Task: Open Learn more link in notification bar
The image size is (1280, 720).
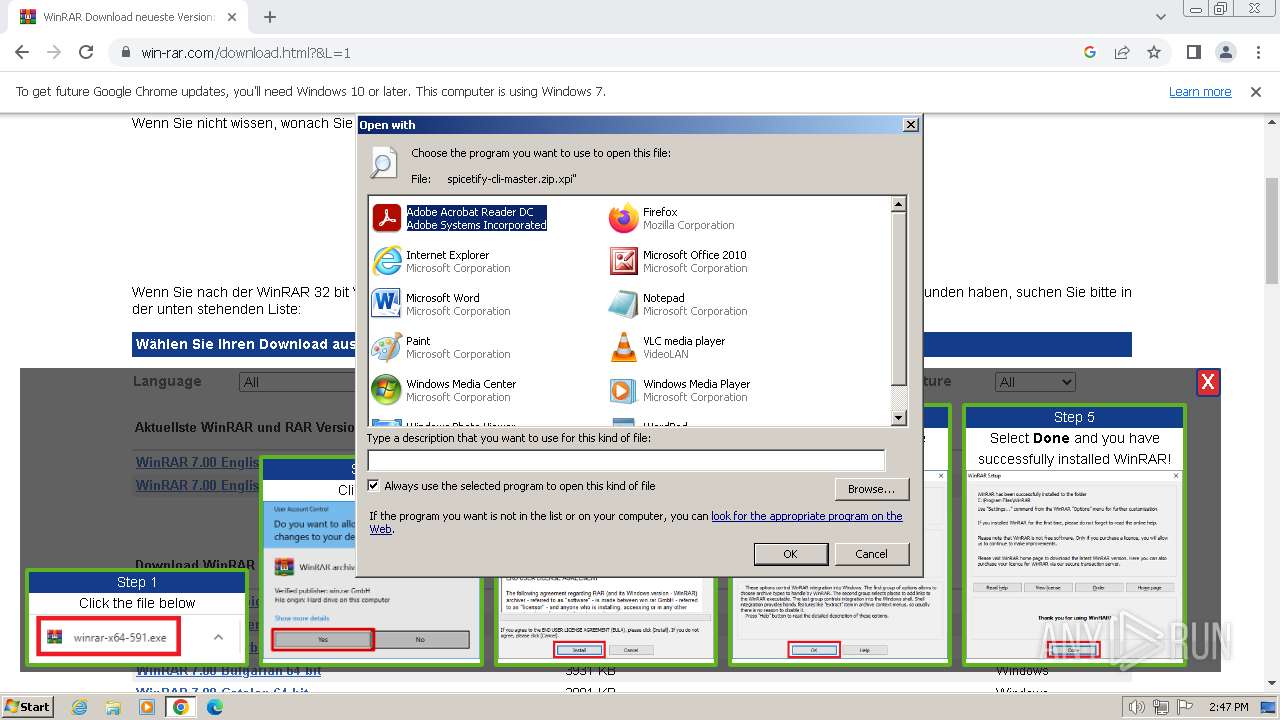Action: (1200, 91)
